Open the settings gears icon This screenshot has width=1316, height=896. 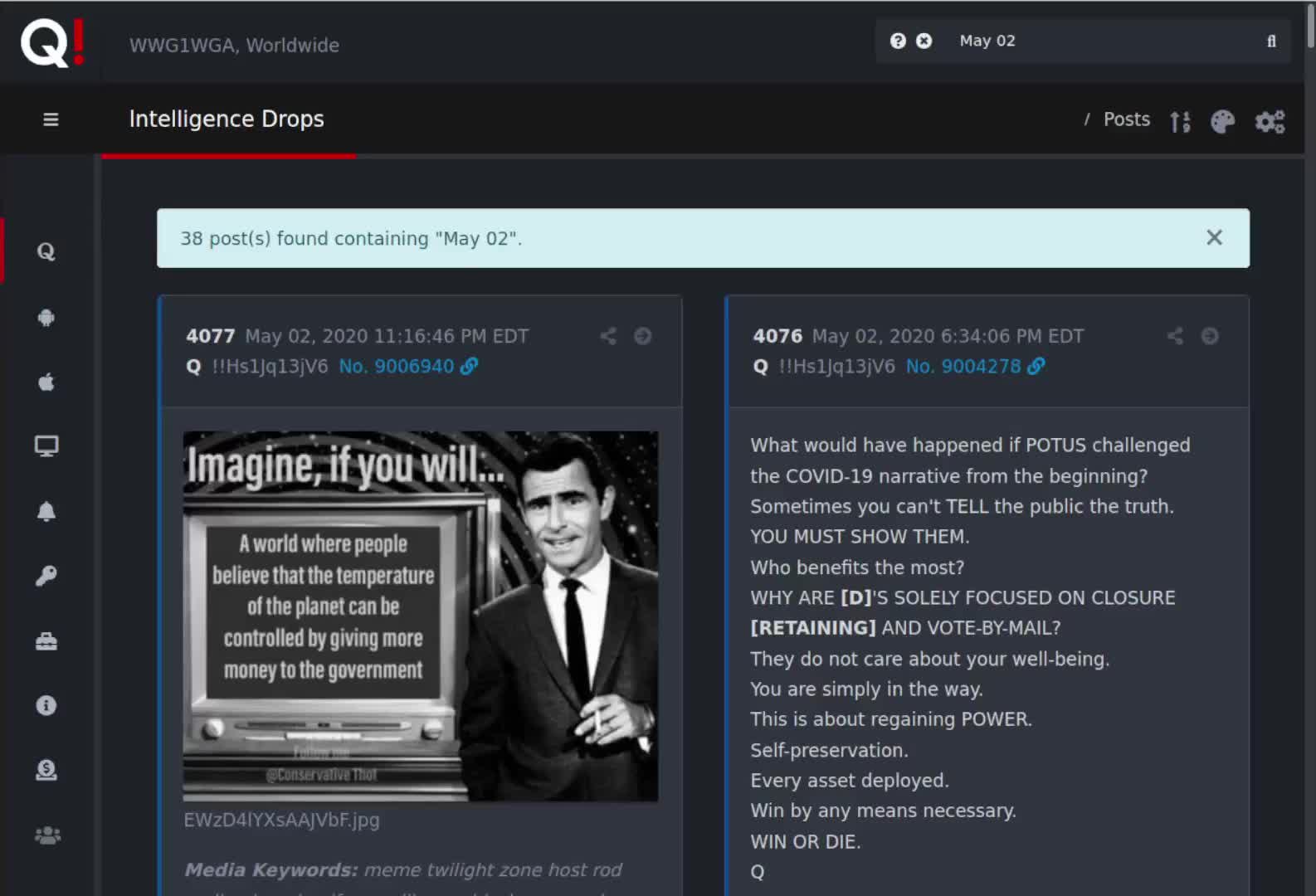pyautogui.click(x=1270, y=122)
